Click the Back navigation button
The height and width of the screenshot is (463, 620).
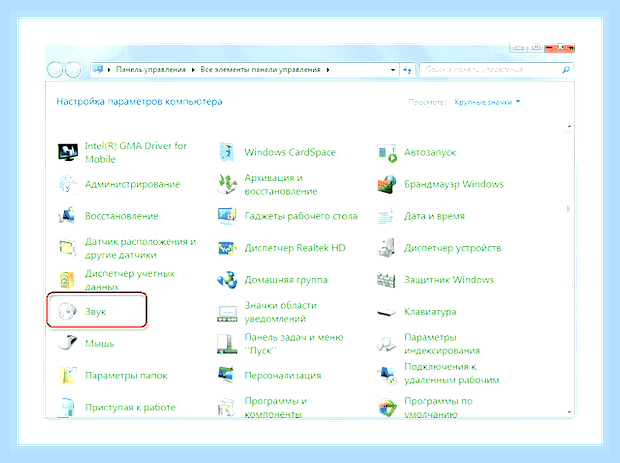pyautogui.click(x=55, y=70)
